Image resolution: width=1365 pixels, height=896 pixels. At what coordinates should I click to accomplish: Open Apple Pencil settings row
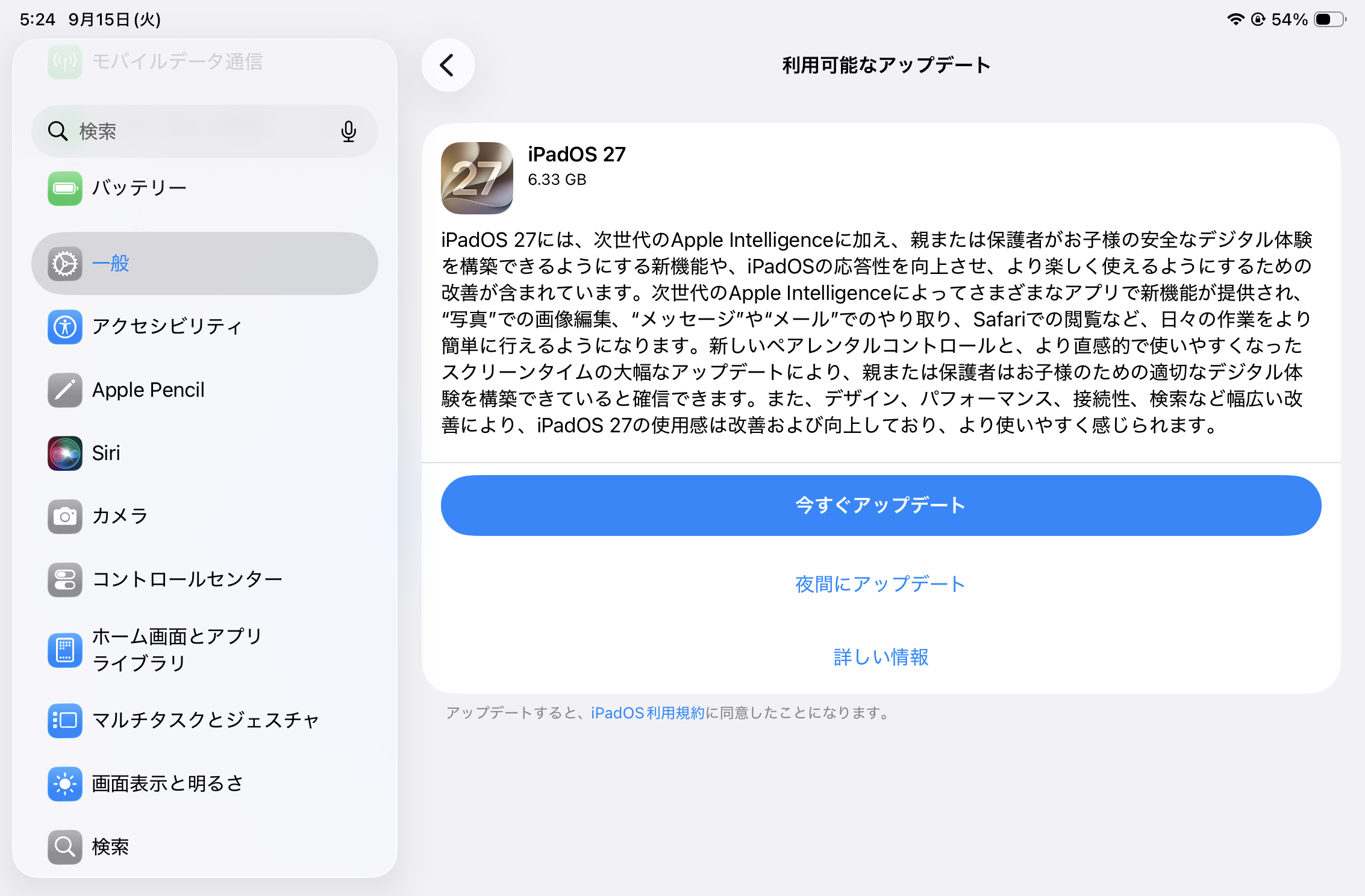205,390
